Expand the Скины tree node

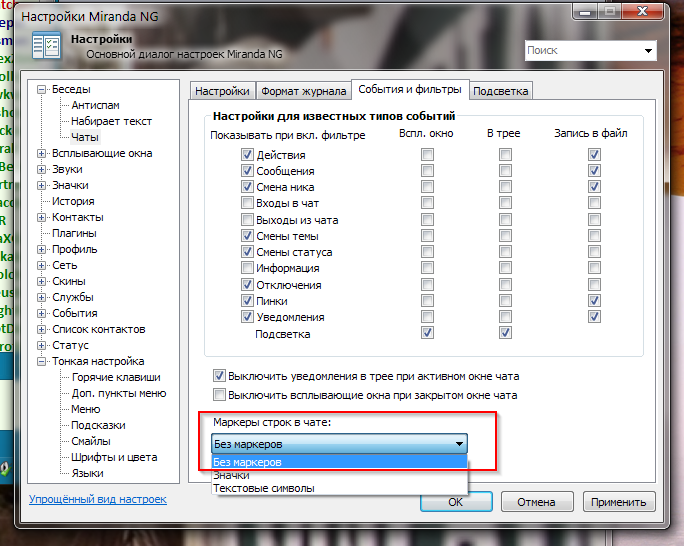[41, 281]
